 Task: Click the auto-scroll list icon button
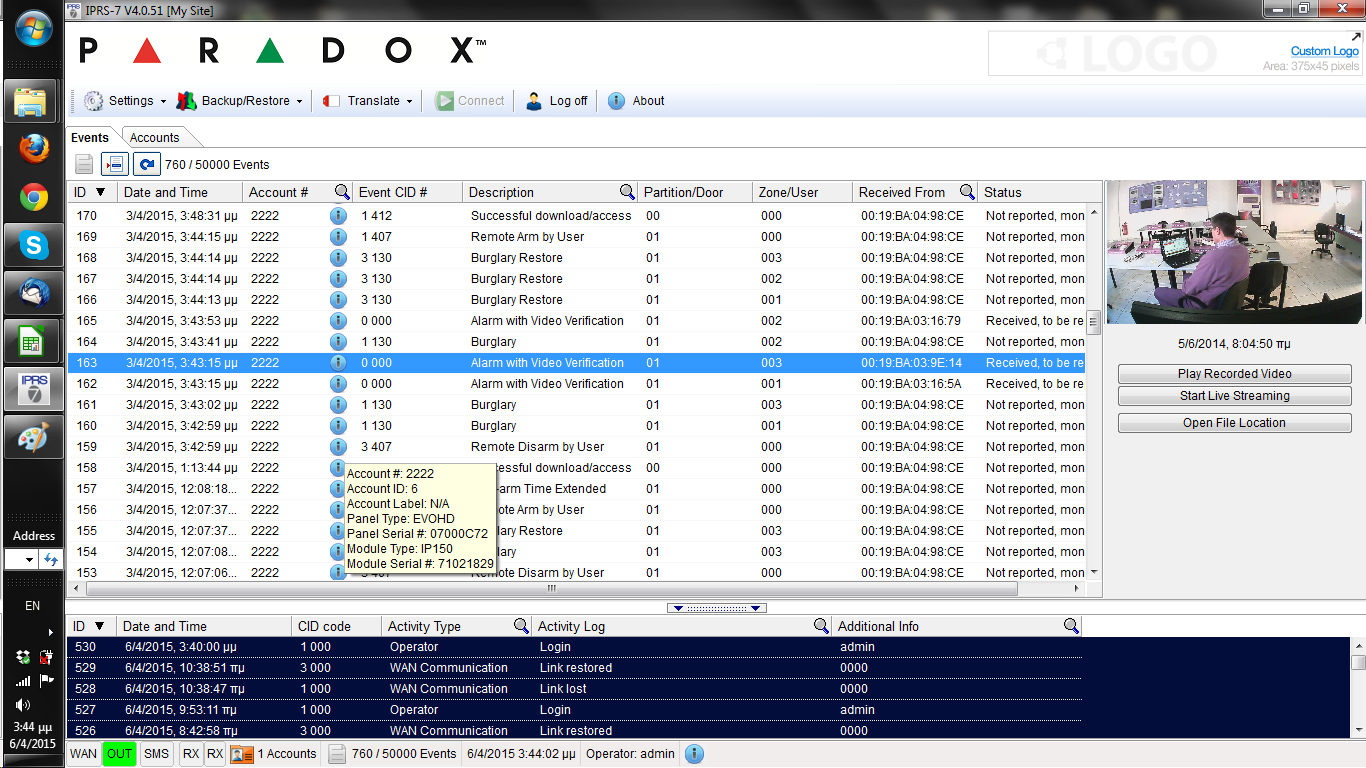coord(115,164)
